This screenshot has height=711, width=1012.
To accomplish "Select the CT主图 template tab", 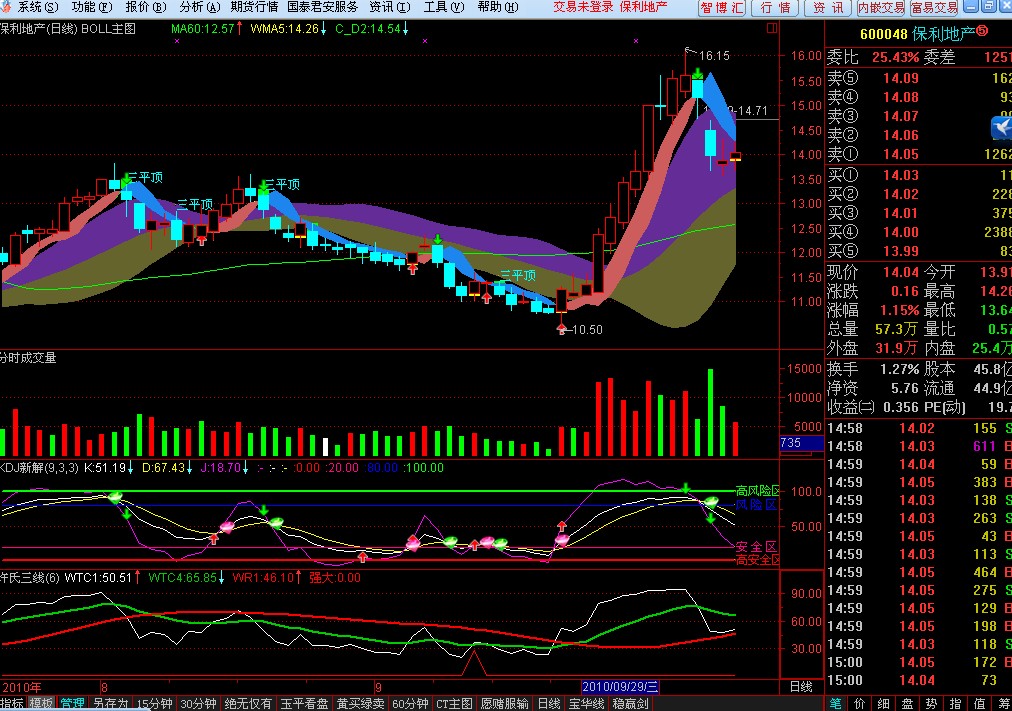I will pos(454,704).
